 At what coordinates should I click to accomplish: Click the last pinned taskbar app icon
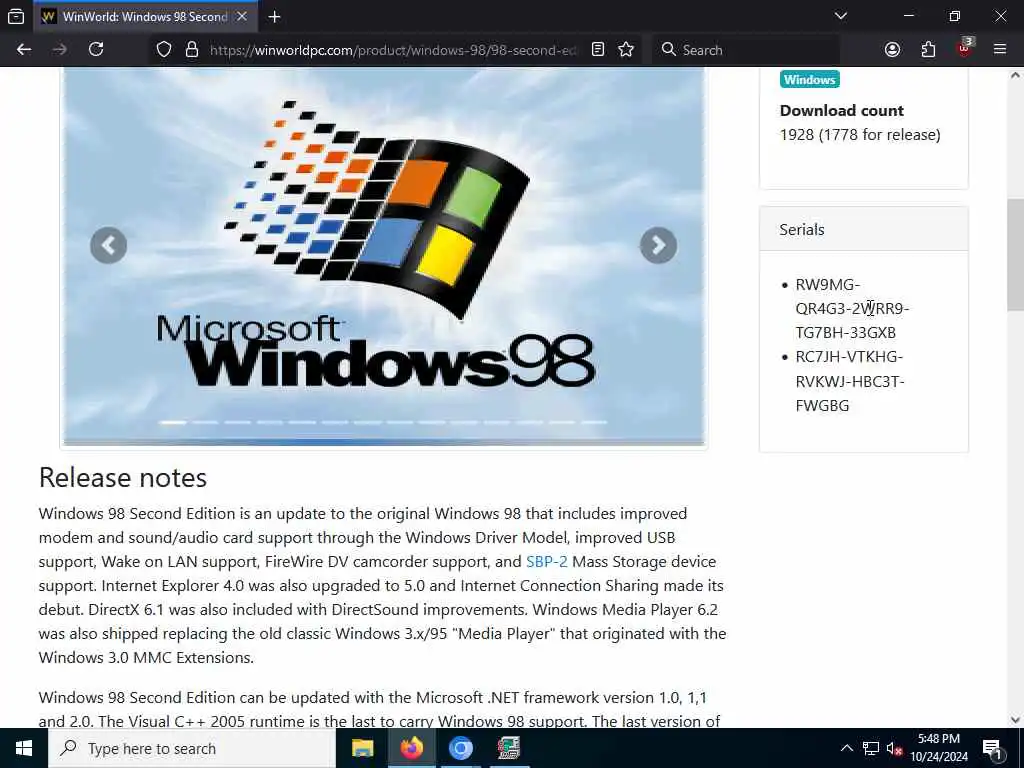click(509, 748)
